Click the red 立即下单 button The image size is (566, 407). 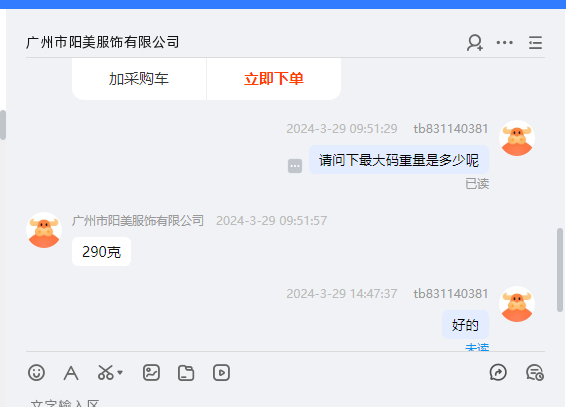point(274,79)
